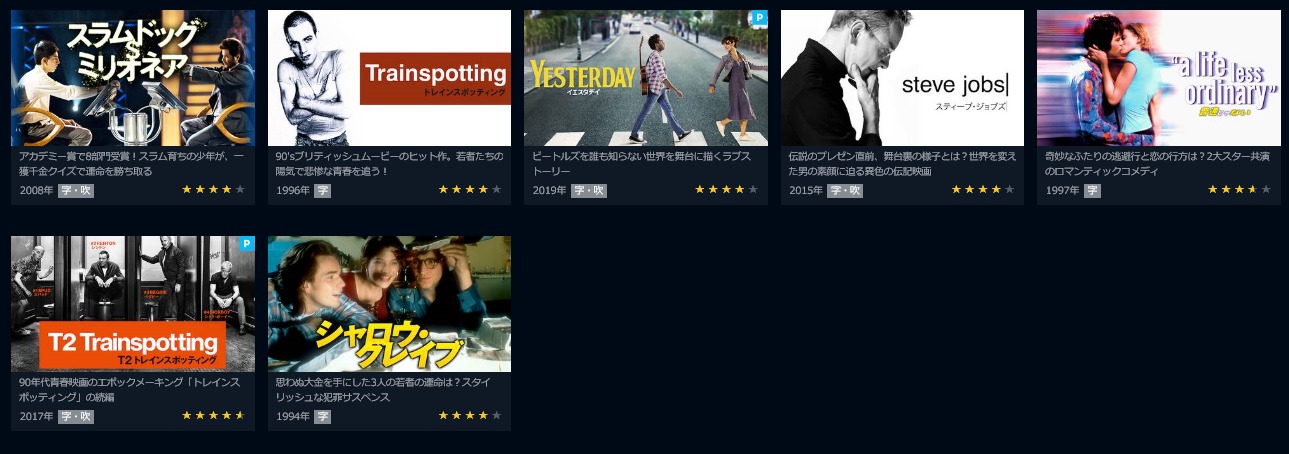Click the blue P badge on T2 Trainspotting
The image size is (1289, 454).
(247, 243)
